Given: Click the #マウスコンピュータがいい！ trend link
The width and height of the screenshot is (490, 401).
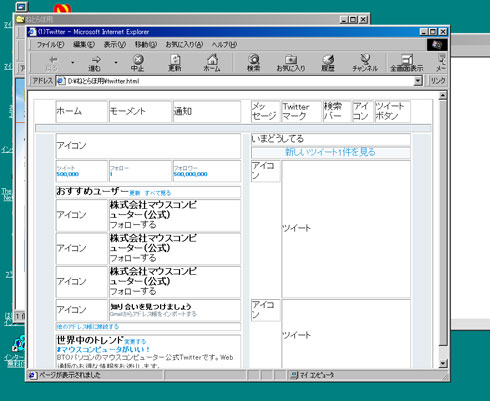Looking at the screenshot, I should coord(103,350).
